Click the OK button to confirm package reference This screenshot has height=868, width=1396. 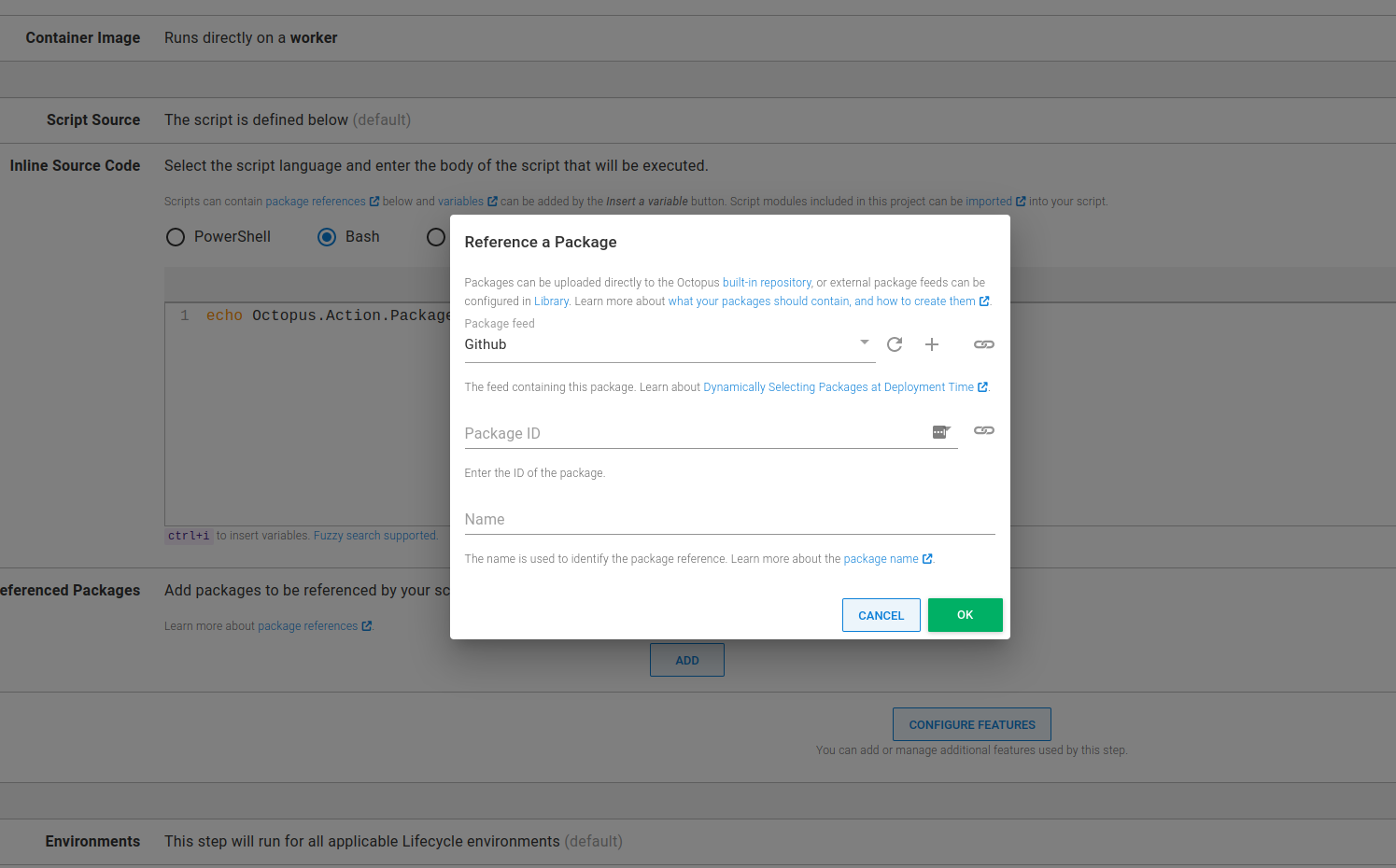[x=965, y=614]
